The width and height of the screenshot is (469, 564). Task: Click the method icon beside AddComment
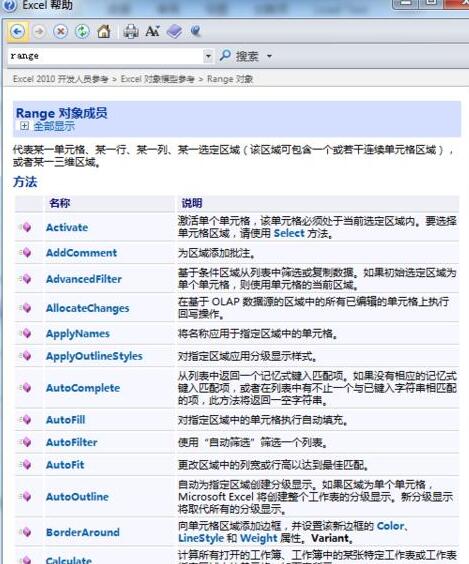[26, 253]
